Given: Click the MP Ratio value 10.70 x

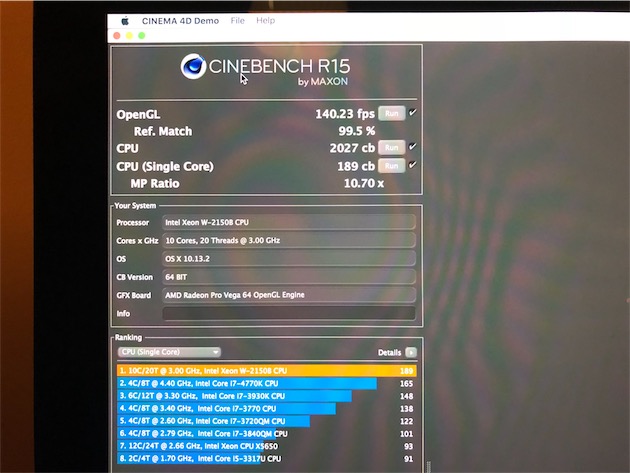Looking at the screenshot, I should [364, 184].
